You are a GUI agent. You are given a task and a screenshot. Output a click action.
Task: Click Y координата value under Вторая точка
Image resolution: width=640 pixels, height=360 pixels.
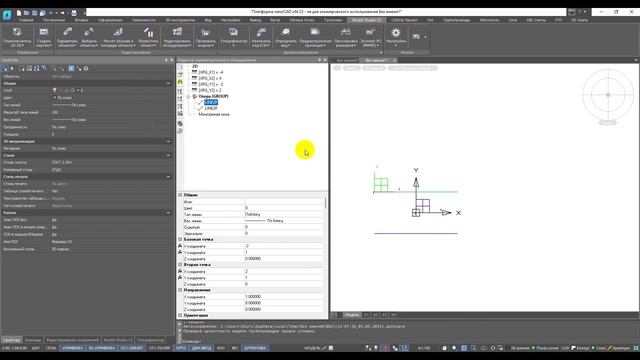tap(284, 278)
